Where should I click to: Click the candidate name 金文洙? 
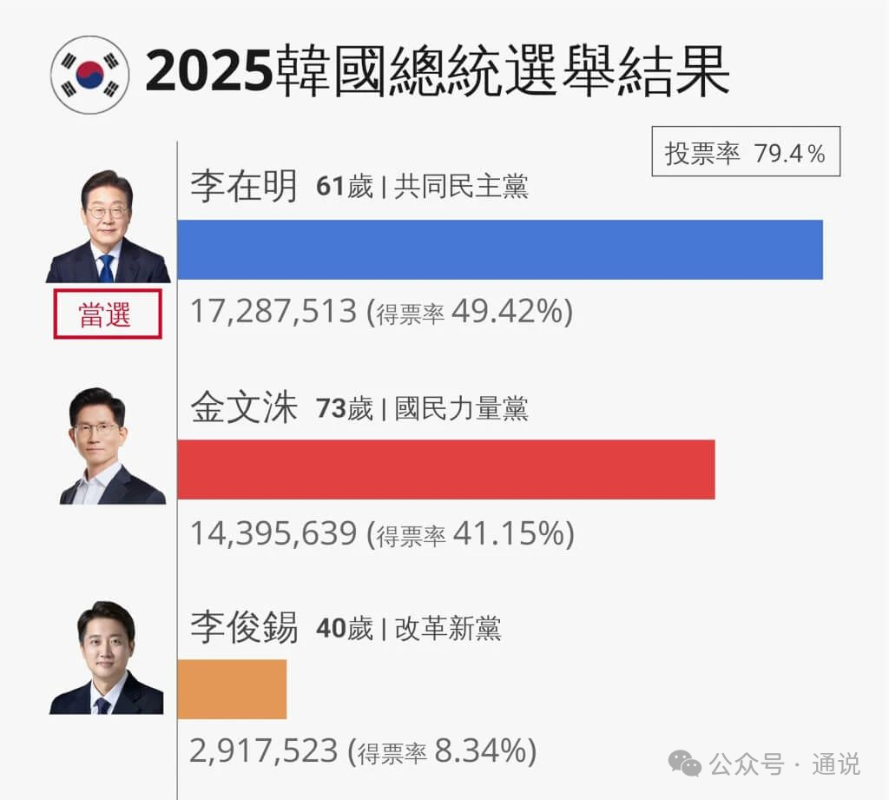[244, 408]
